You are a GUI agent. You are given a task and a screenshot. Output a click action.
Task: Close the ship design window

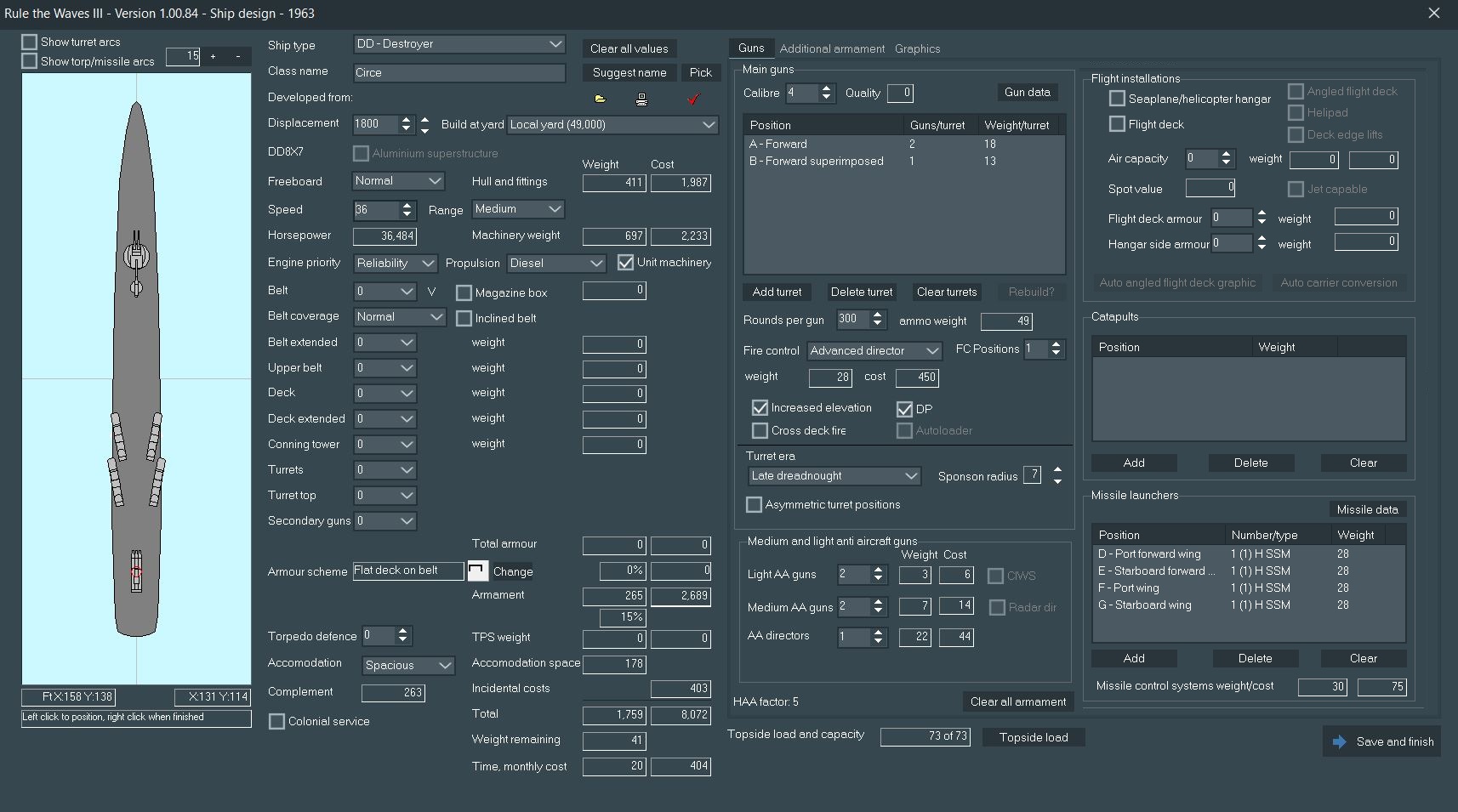pos(1433,13)
